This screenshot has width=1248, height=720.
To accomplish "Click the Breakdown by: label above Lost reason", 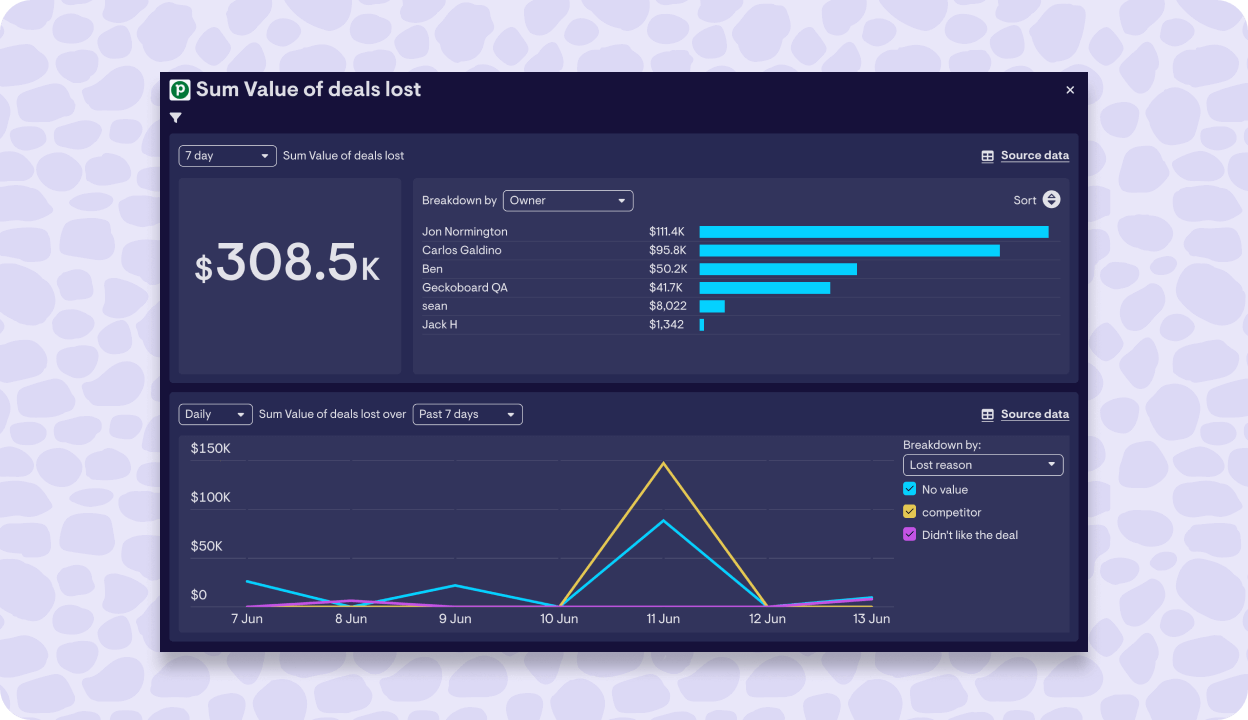I will click(942, 445).
